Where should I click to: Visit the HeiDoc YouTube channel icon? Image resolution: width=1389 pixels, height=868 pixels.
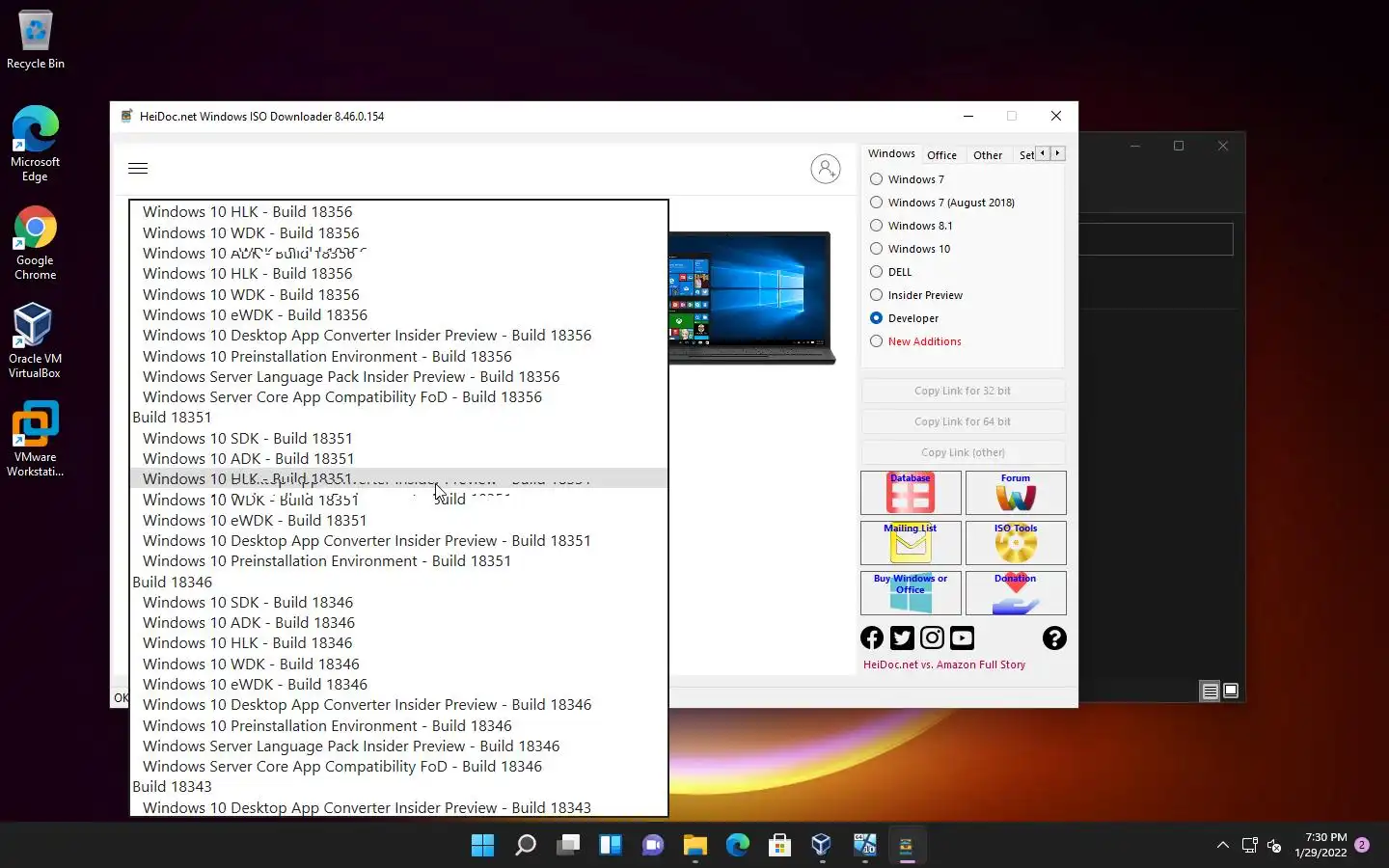(962, 637)
